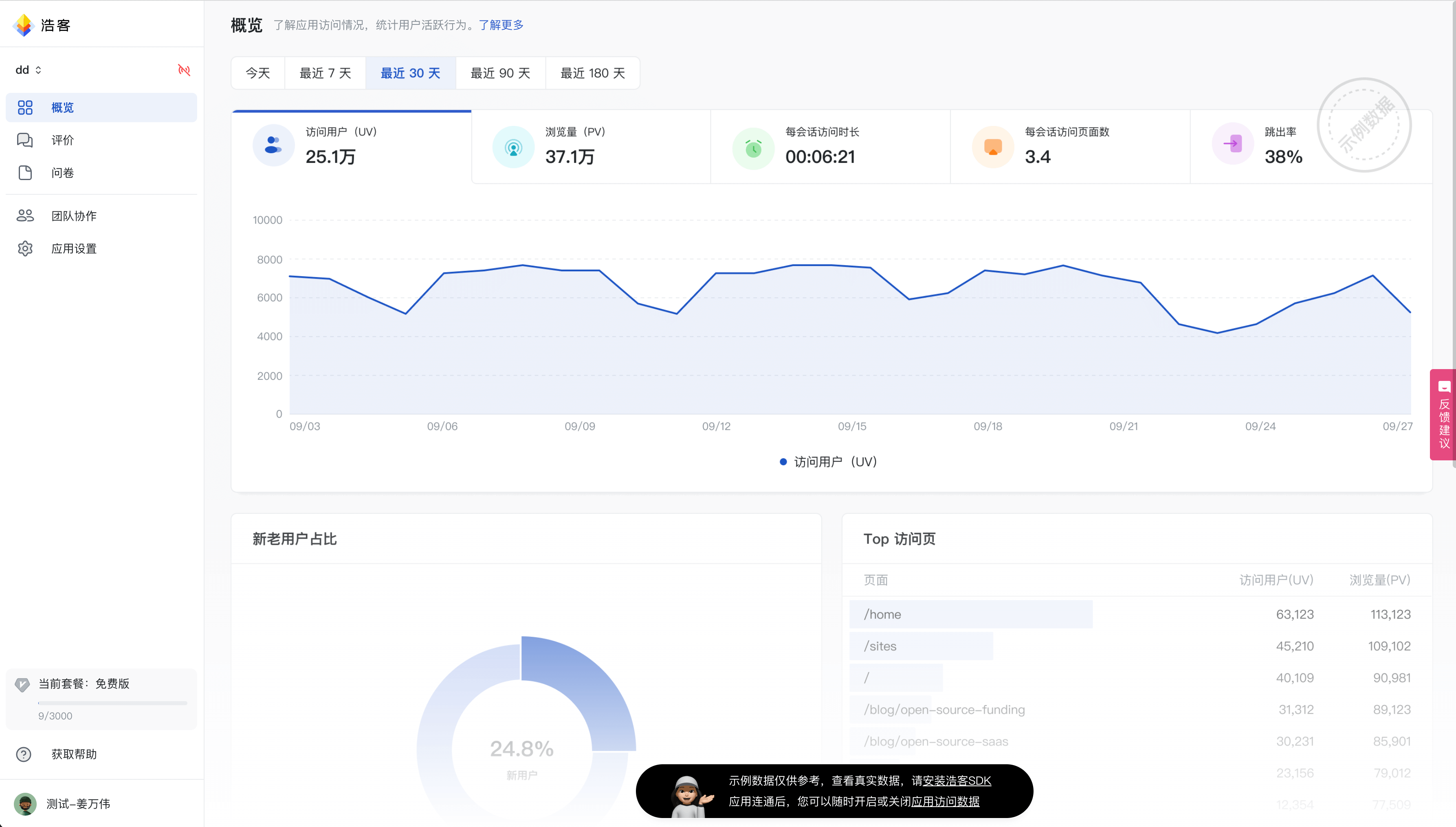Click the 页面 column header
The width and height of the screenshot is (1456, 827).
[x=875, y=580]
